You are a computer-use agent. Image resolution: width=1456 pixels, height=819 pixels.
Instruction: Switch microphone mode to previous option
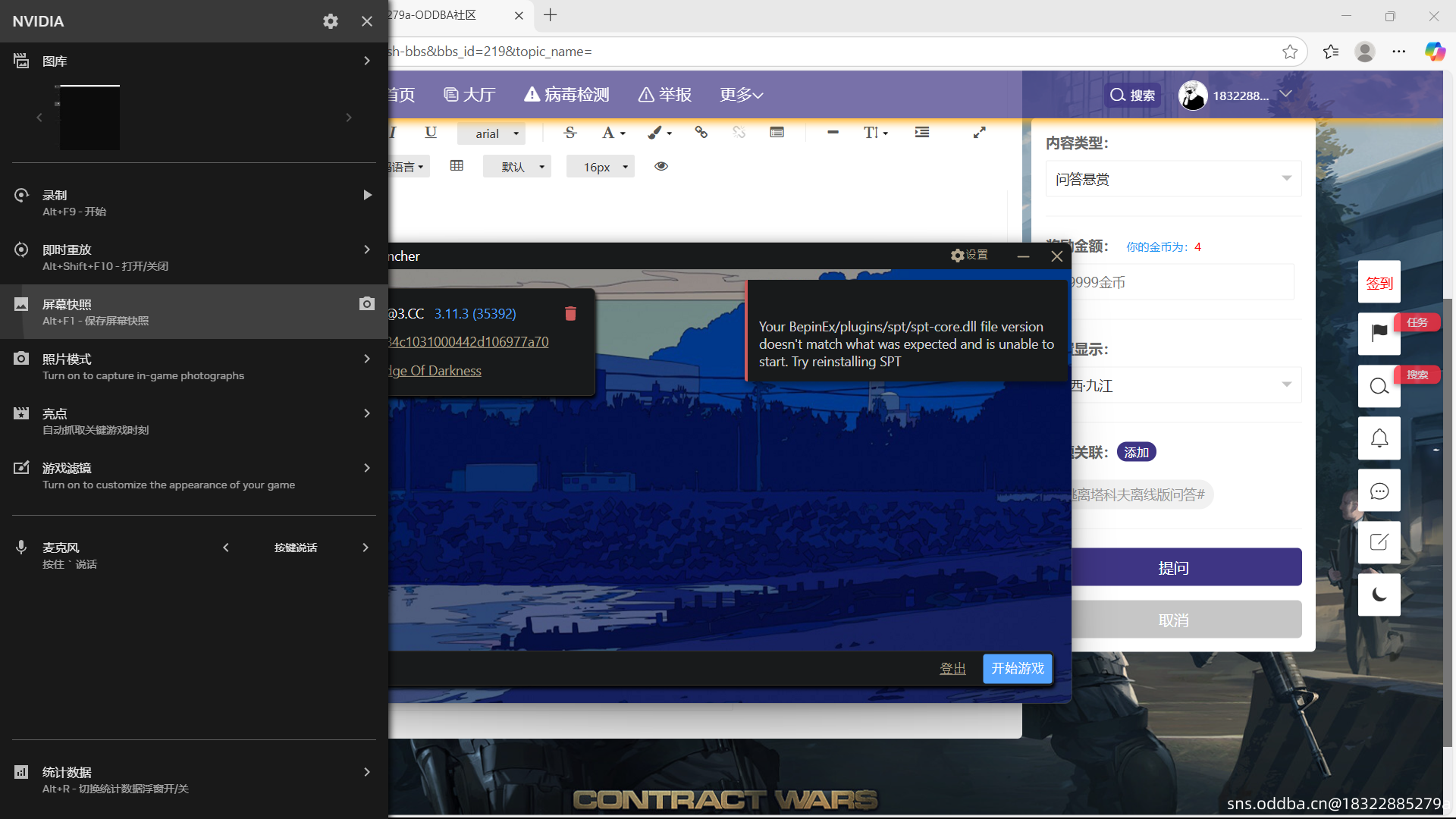click(x=226, y=548)
